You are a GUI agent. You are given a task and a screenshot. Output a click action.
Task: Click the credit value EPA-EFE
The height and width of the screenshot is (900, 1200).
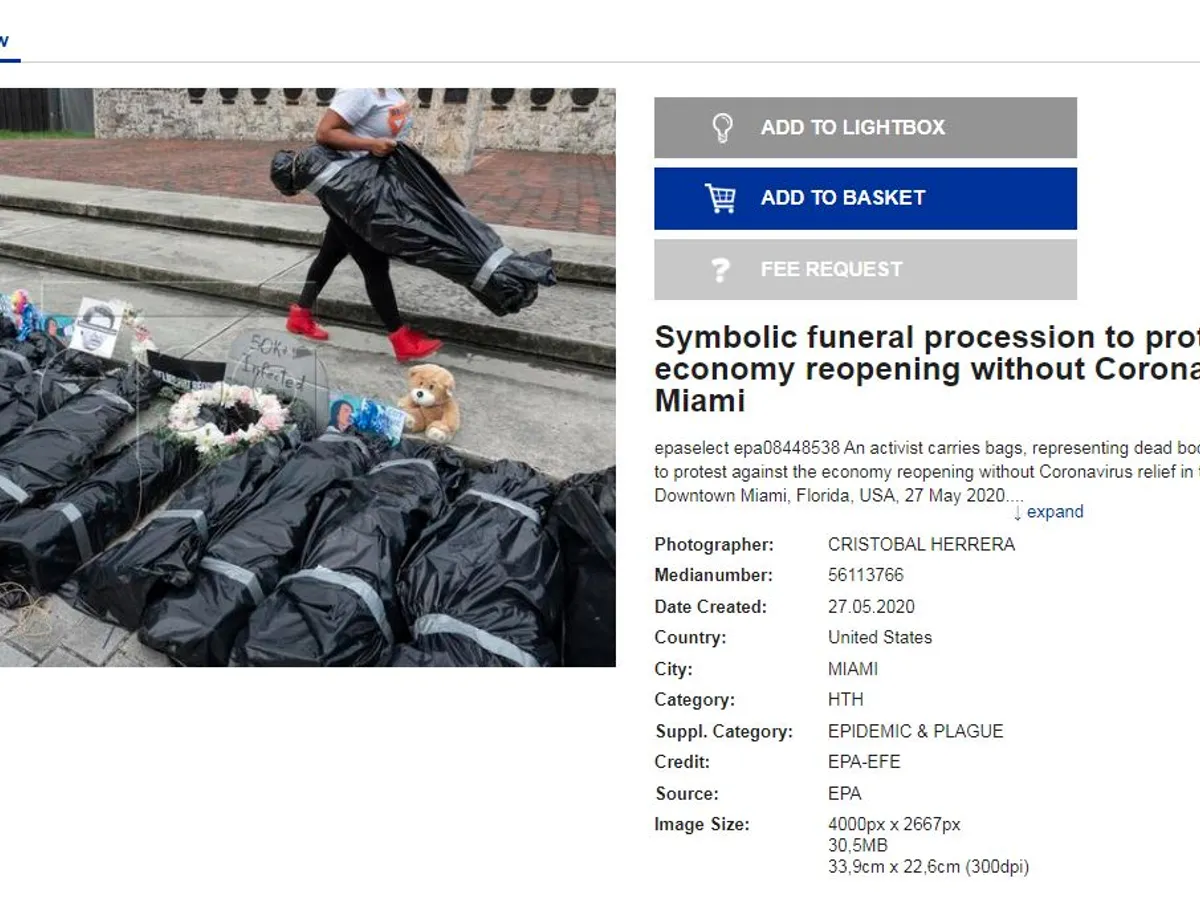click(864, 762)
